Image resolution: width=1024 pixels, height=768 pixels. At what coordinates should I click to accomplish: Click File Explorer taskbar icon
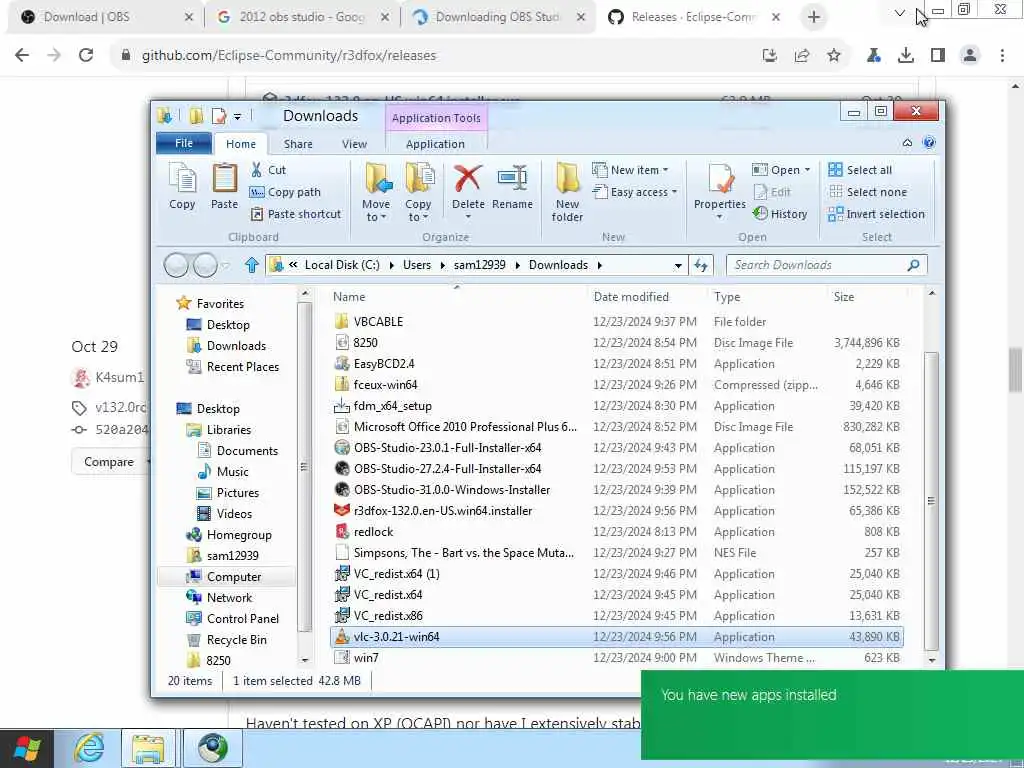(149, 748)
